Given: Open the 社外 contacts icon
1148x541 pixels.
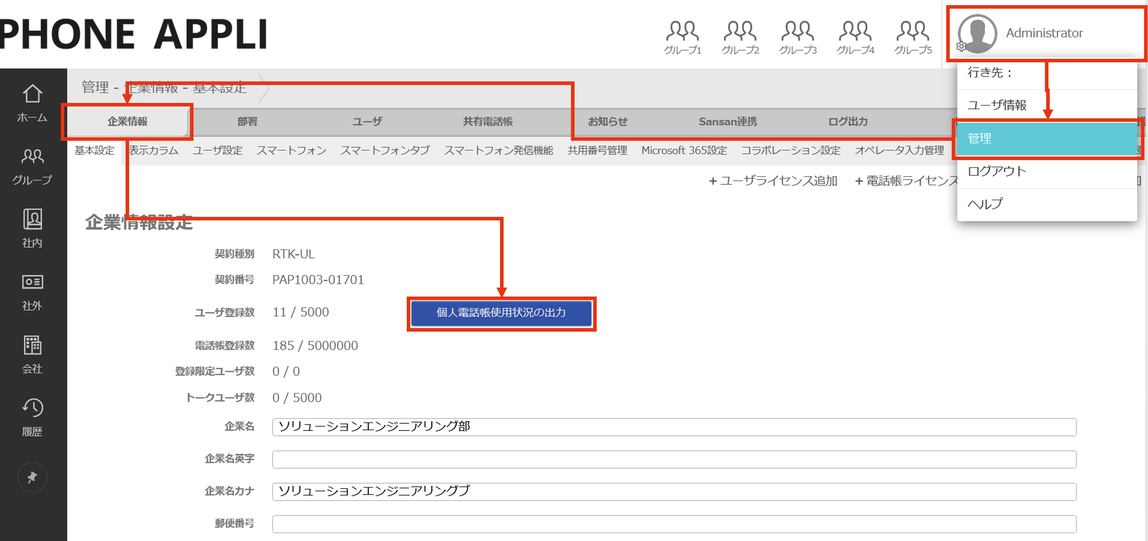Looking at the screenshot, I should click(x=32, y=291).
